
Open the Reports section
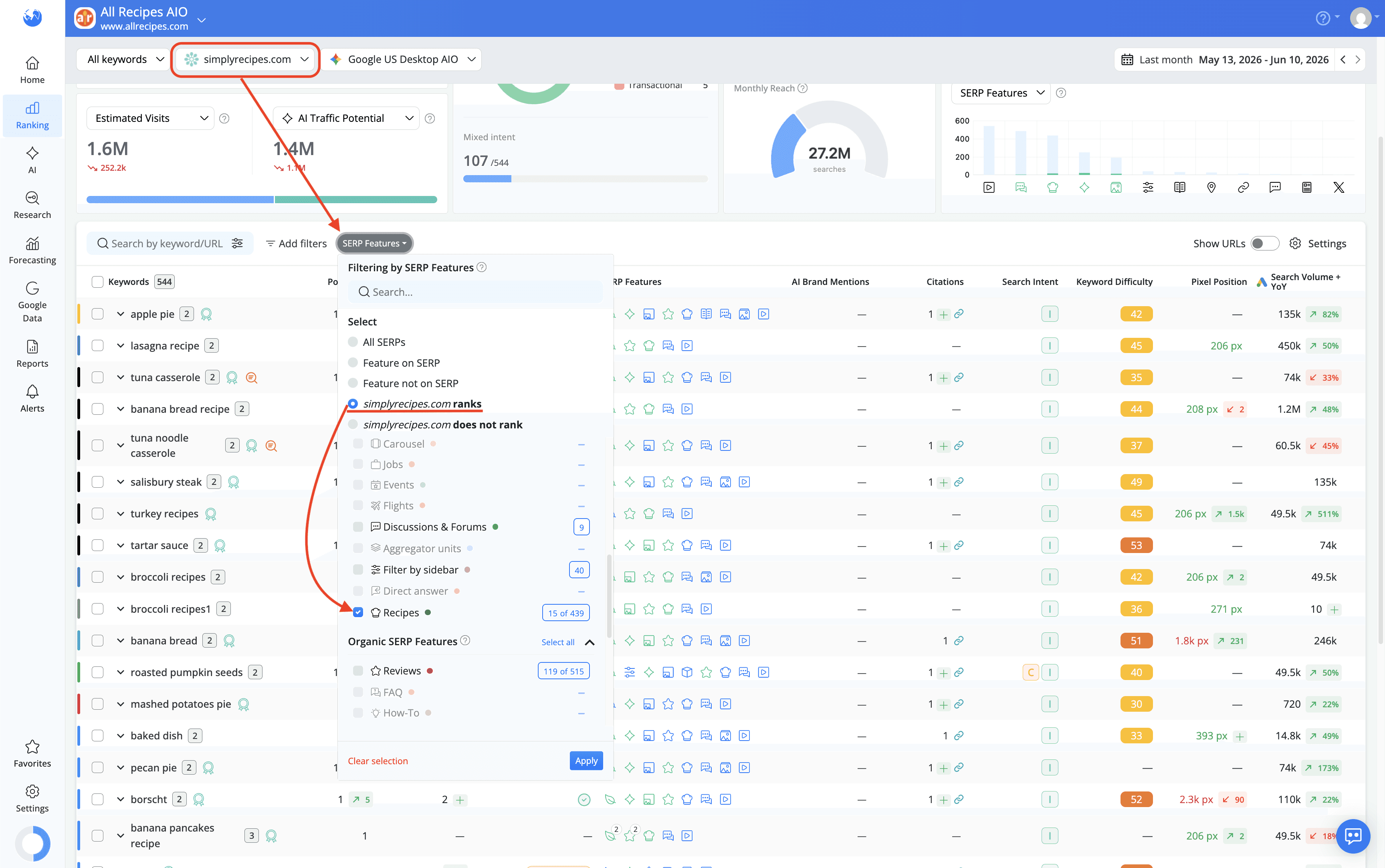pos(32,353)
